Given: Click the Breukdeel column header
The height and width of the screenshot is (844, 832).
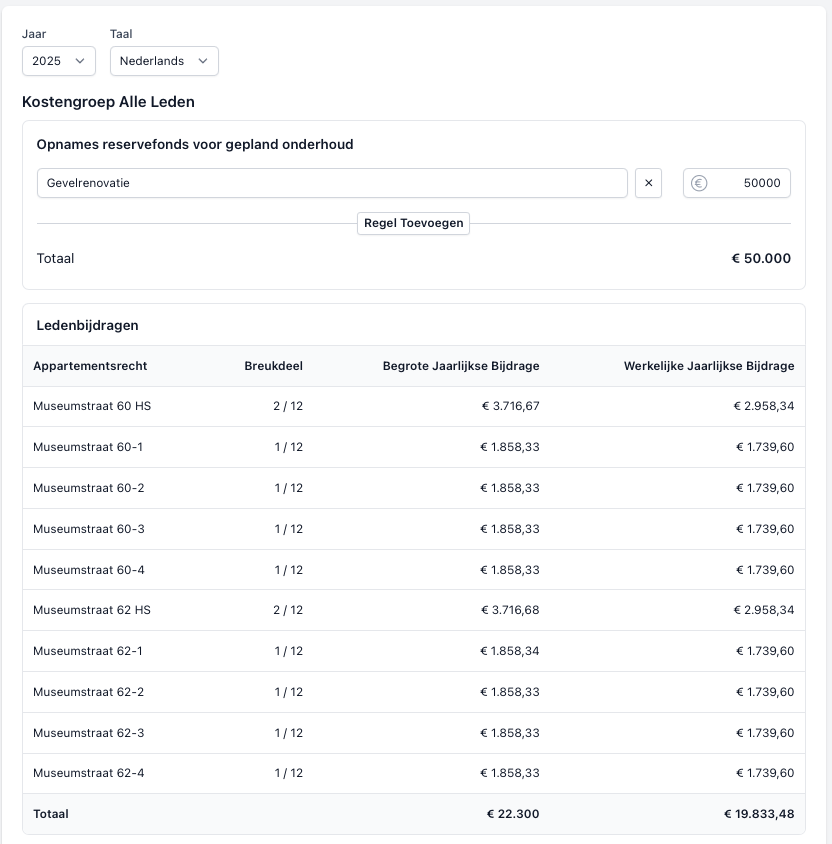Looking at the screenshot, I should coord(273,366).
